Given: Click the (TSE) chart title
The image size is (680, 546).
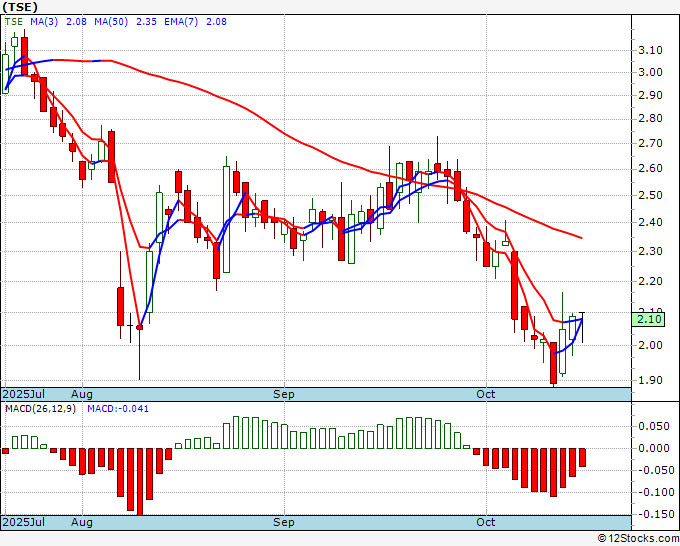Looking at the screenshot, I should point(20,7).
